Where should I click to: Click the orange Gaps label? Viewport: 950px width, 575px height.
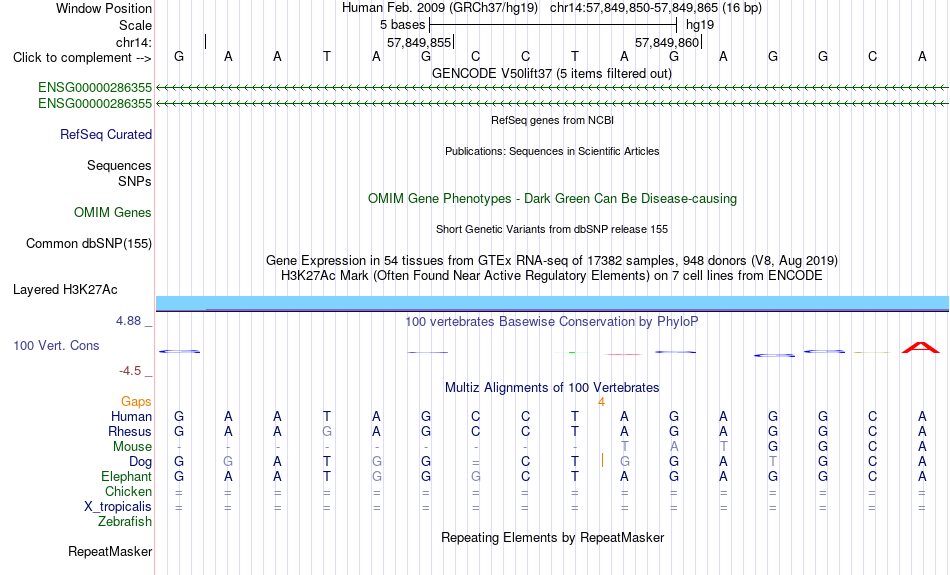[136, 402]
